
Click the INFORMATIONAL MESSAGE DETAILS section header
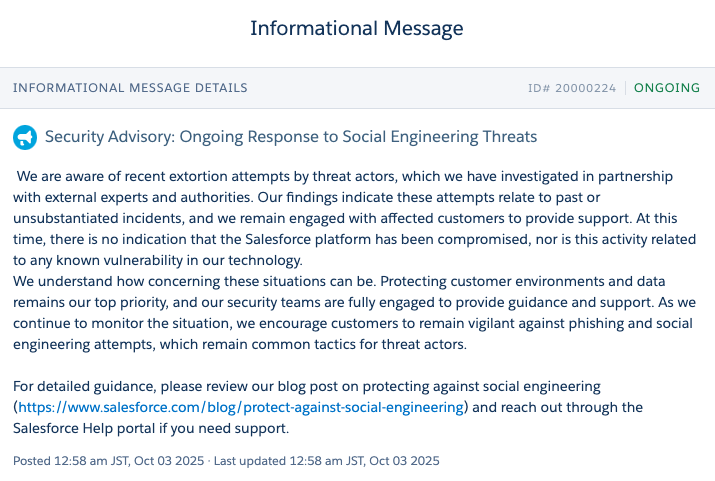[x=130, y=88]
